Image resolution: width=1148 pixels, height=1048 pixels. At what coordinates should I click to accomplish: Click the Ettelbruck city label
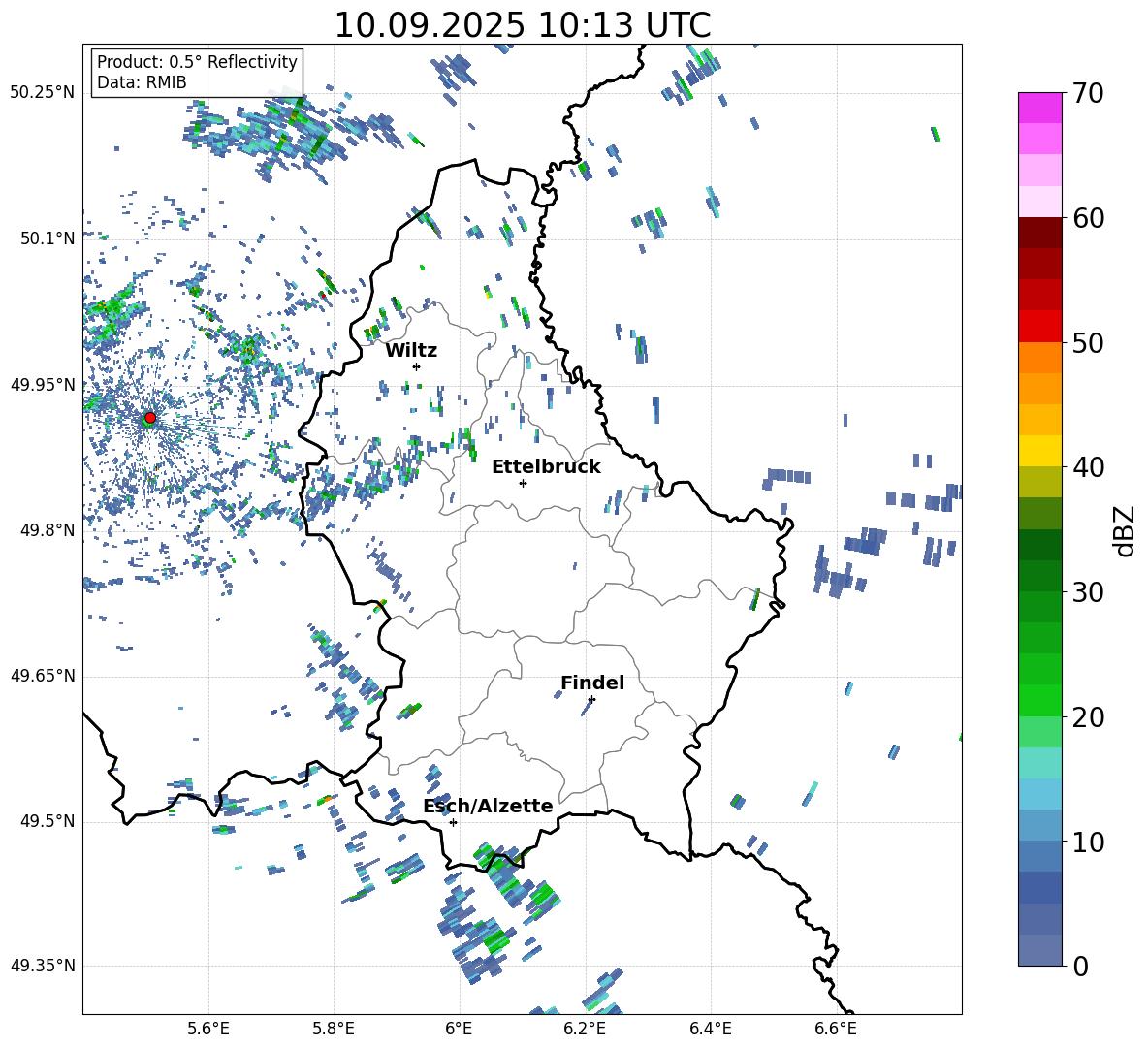point(546,467)
